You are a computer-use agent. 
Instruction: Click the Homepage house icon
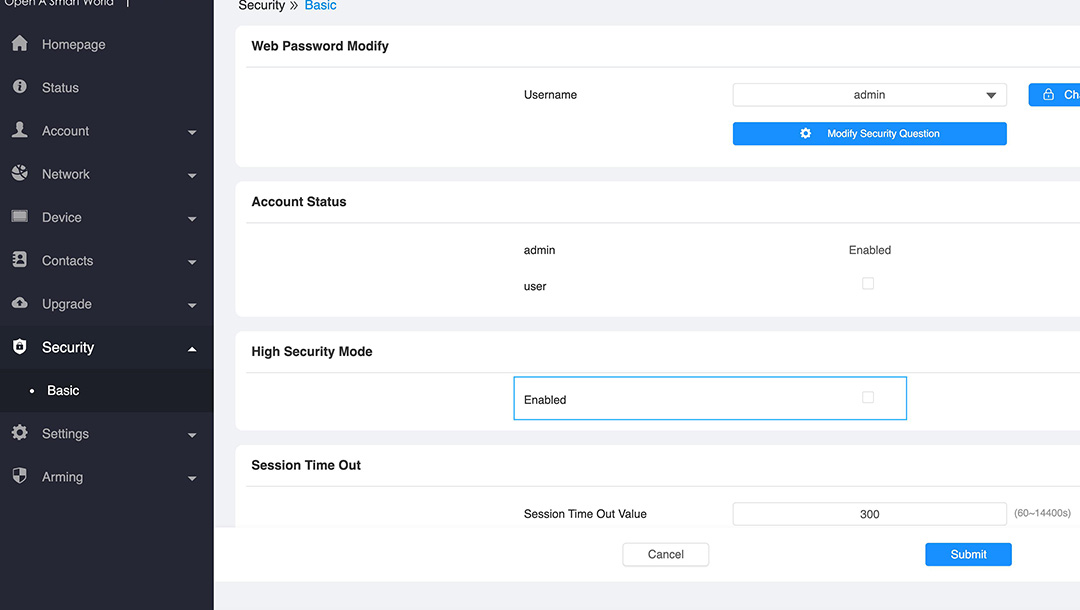(19, 44)
